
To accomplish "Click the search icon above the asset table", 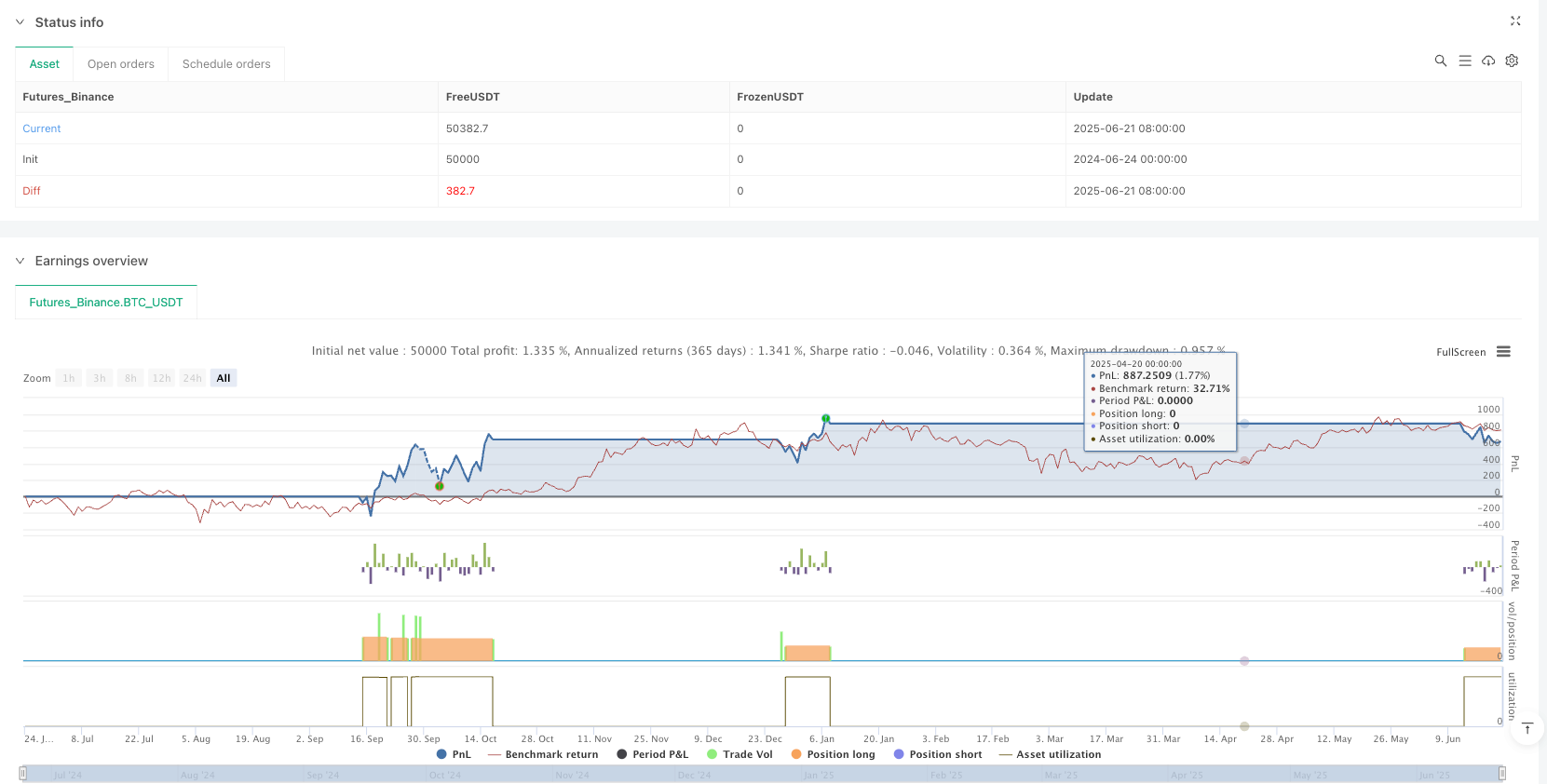I will coord(1440,61).
